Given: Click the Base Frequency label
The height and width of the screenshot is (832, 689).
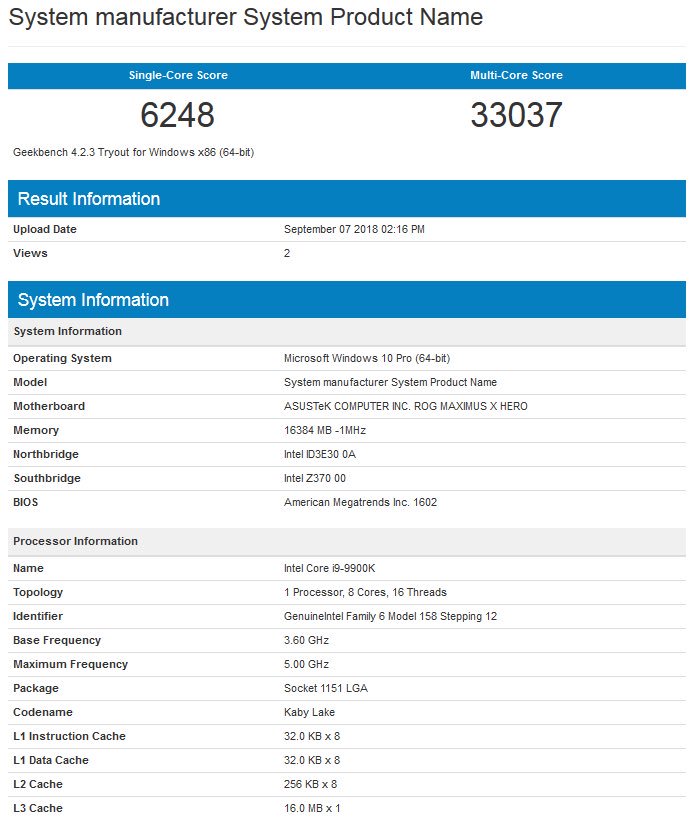Looking at the screenshot, I should pos(57,640).
